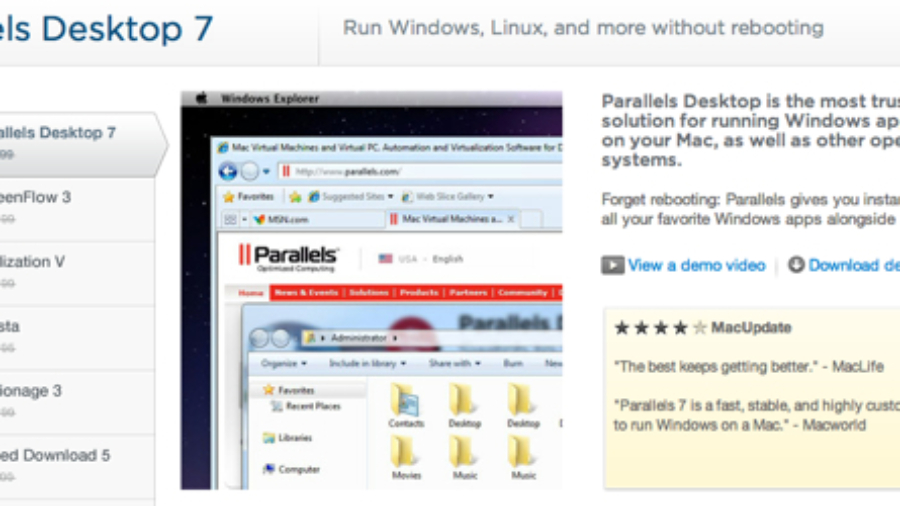The width and height of the screenshot is (900, 506).
Task: Switch to the MSN.com browser tab
Action: (319, 219)
